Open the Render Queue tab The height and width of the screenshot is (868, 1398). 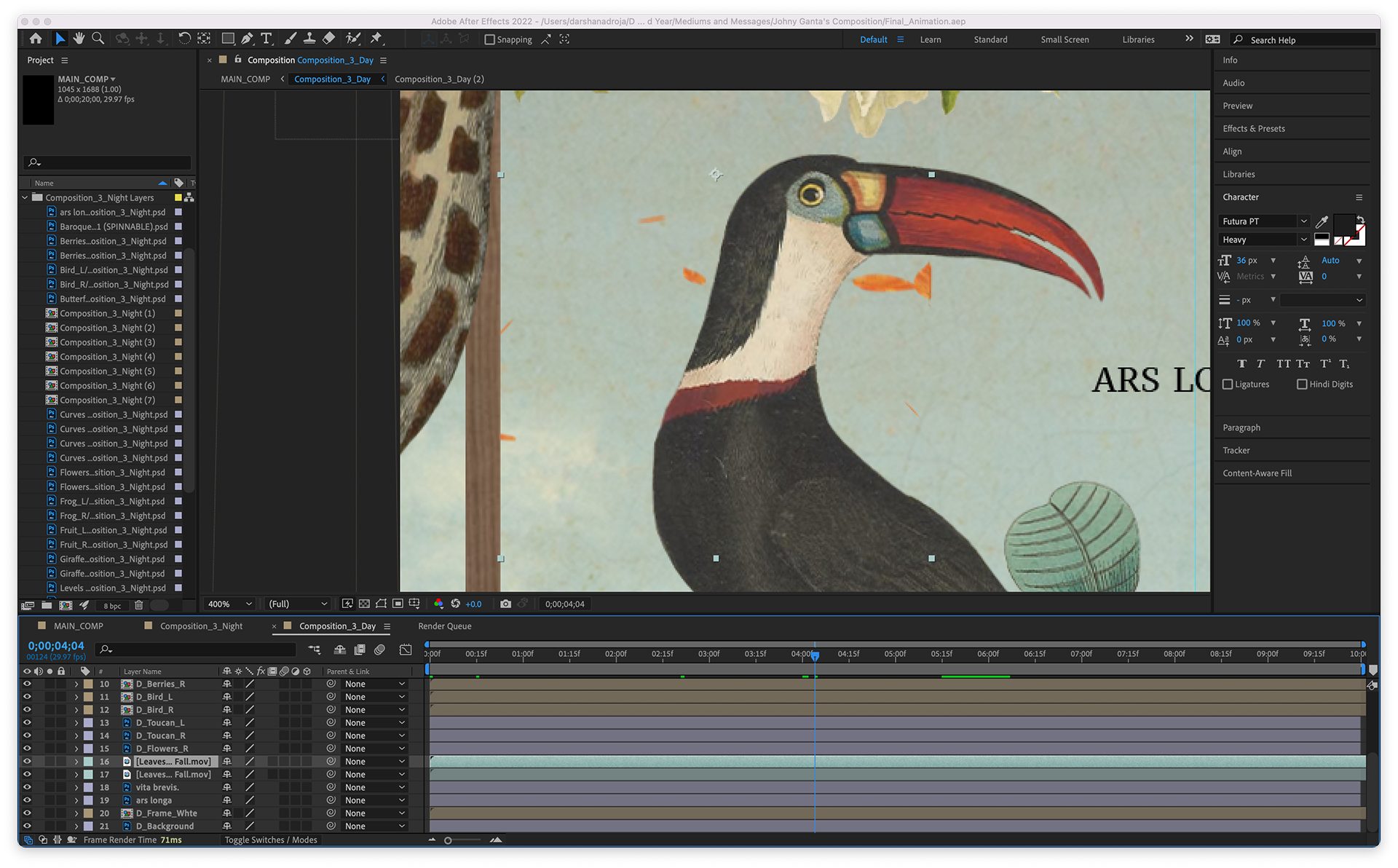coord(444,626)
